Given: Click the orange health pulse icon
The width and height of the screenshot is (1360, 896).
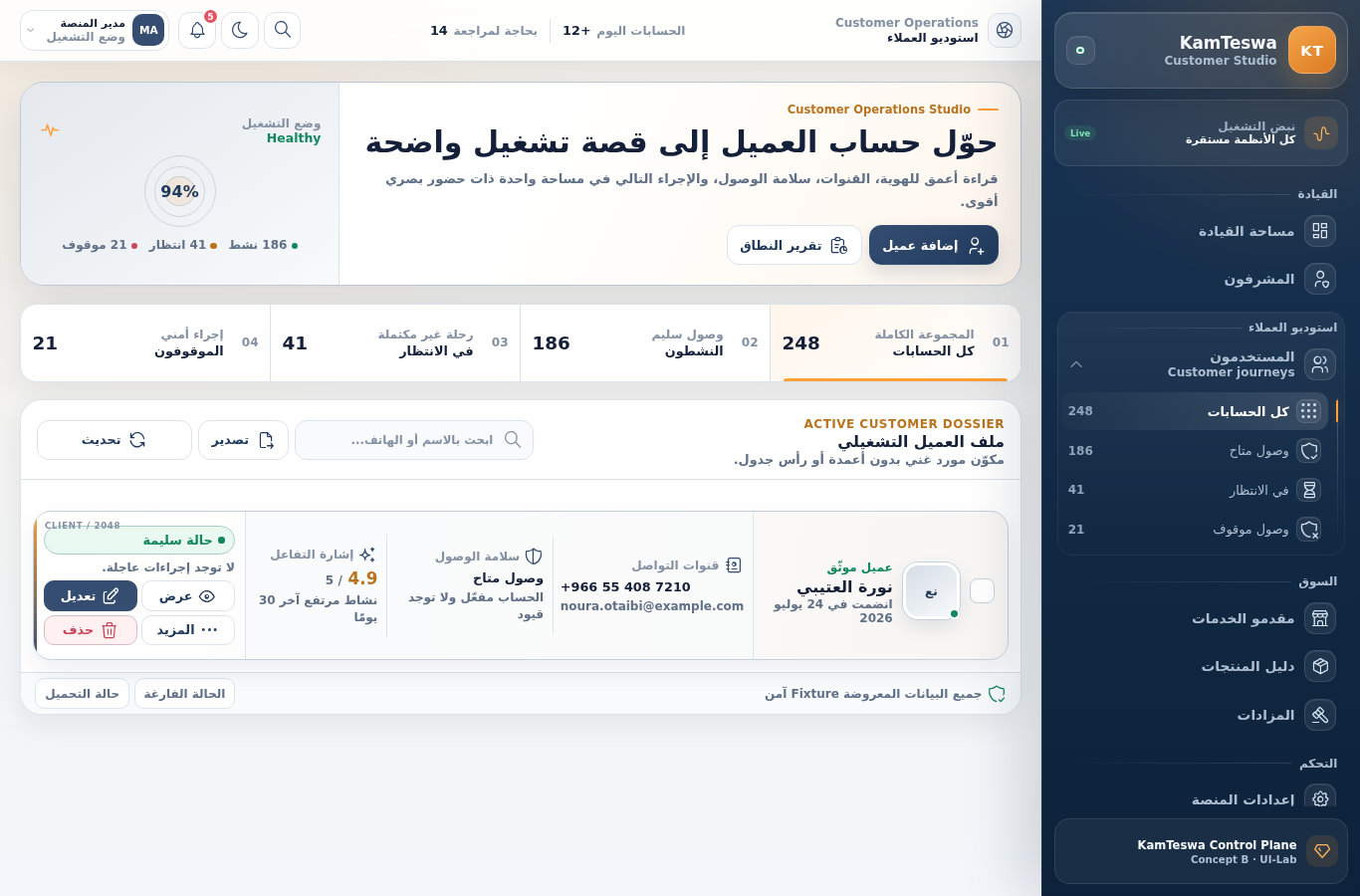Looking at the screenshot, I should pos(51,129).
